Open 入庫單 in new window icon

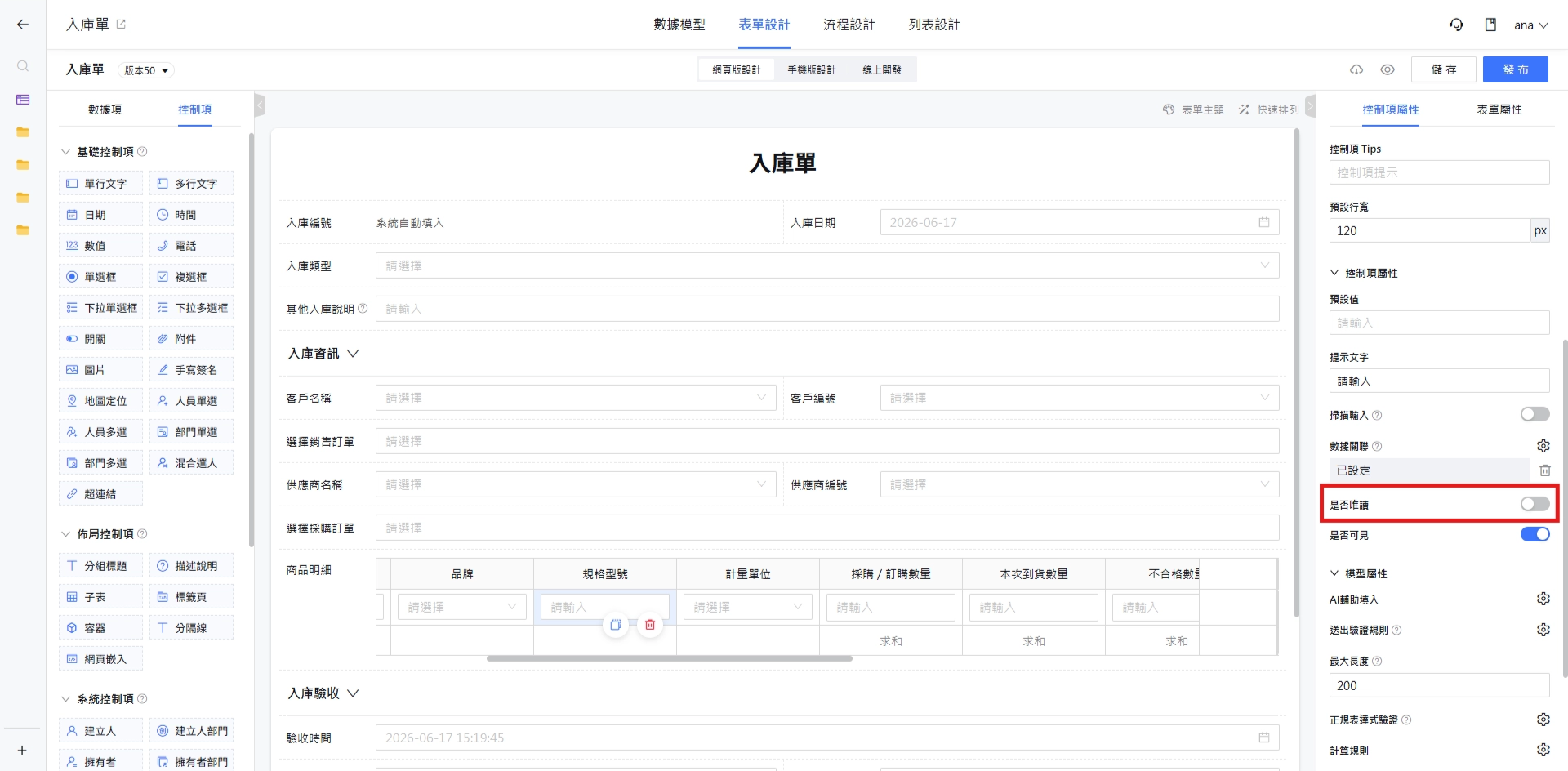click(x=121, y=25)
